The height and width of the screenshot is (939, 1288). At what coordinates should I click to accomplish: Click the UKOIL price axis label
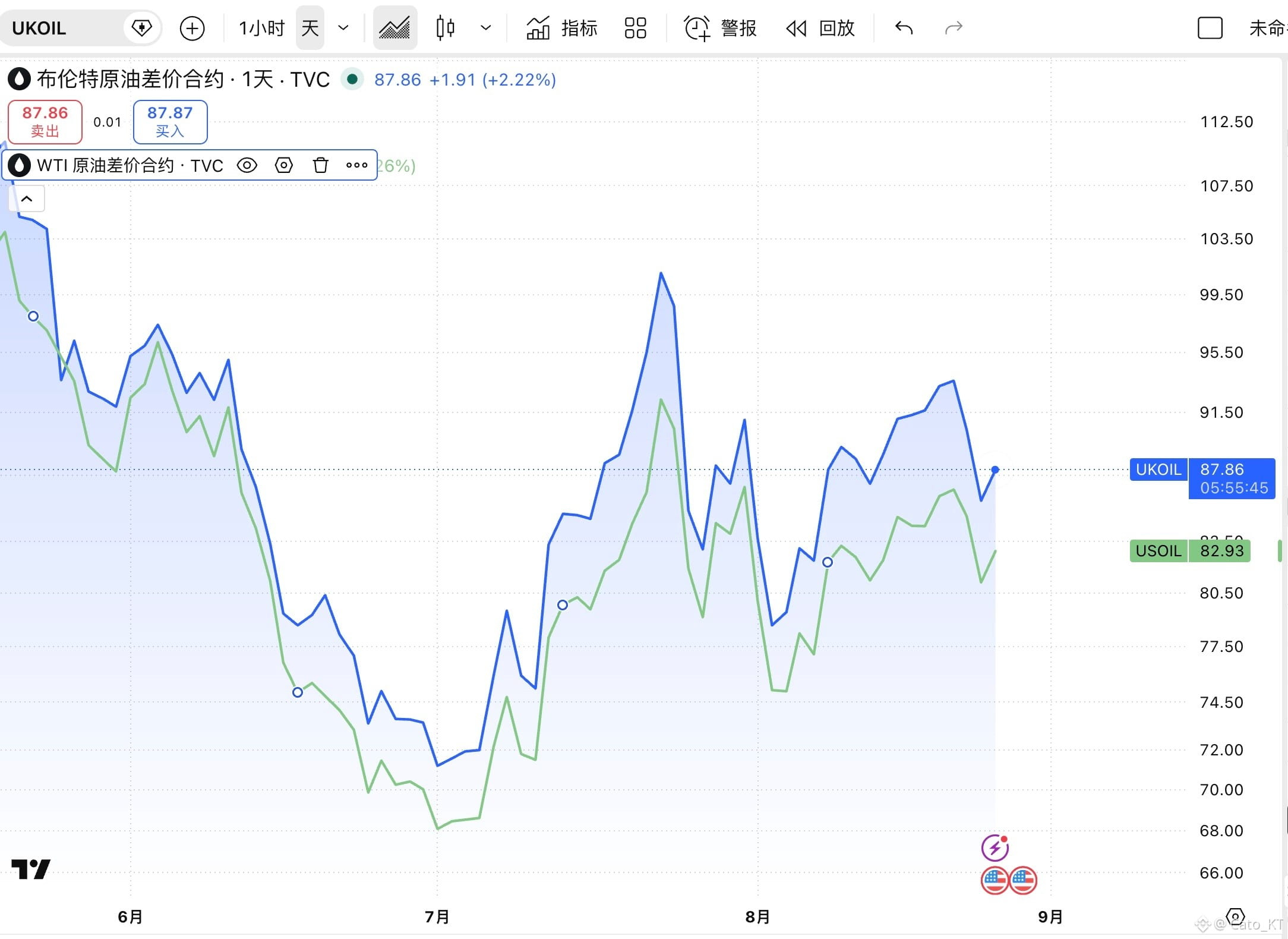(1158, 469)
